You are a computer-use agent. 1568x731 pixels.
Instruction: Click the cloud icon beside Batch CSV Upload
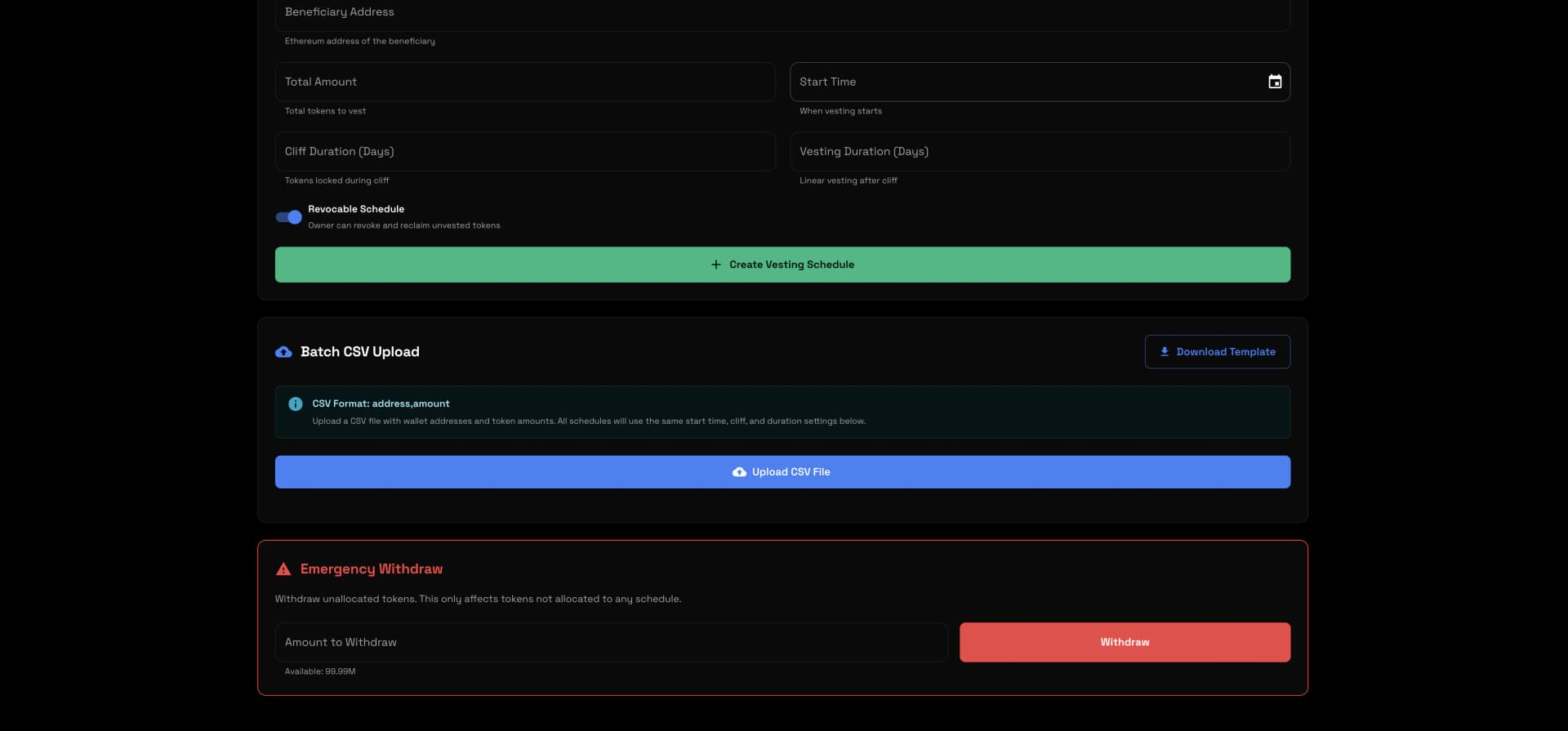coord(283,352)
